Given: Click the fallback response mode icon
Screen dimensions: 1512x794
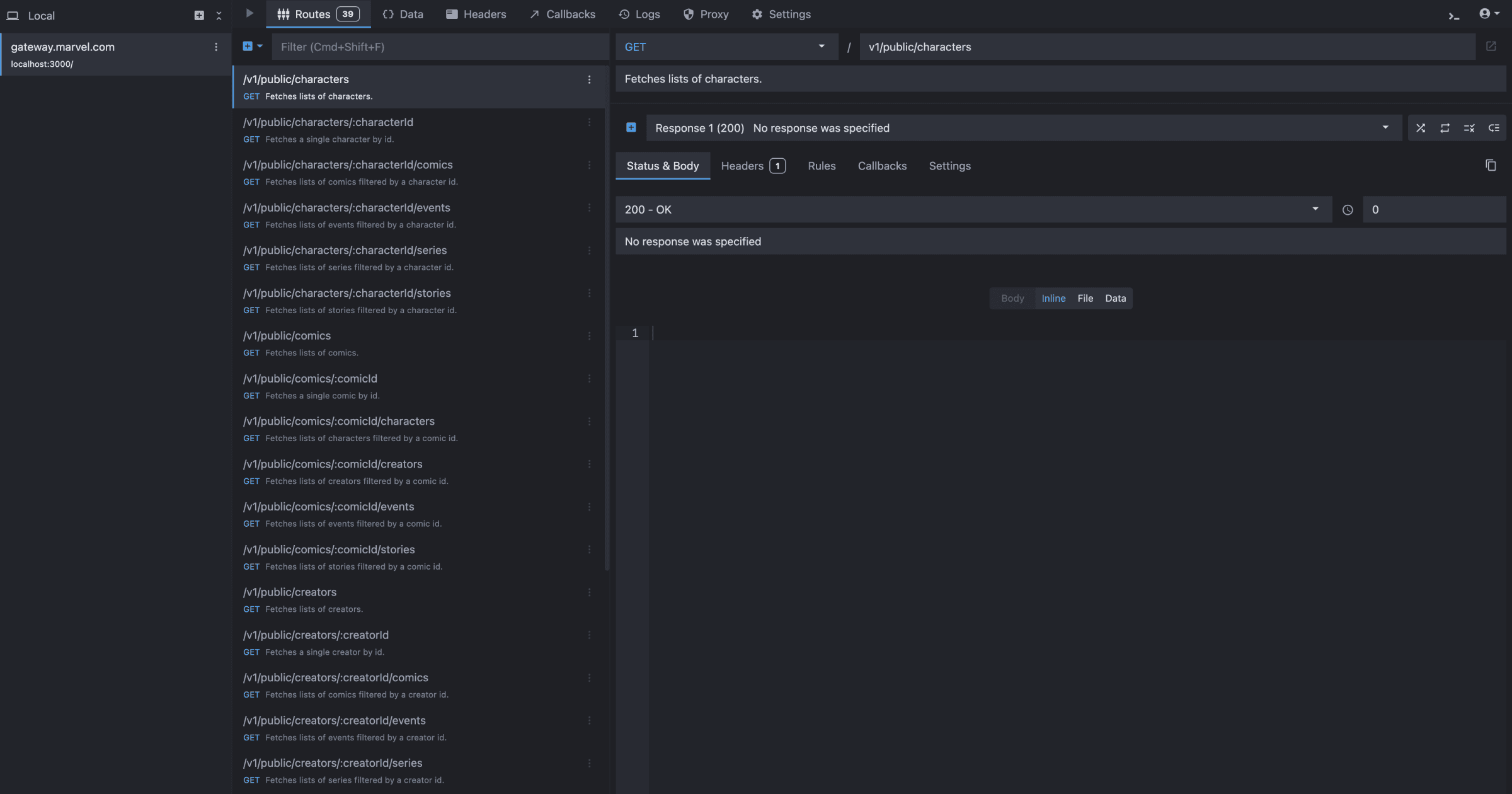Looking at the screenshot, I should (1494, 128).
